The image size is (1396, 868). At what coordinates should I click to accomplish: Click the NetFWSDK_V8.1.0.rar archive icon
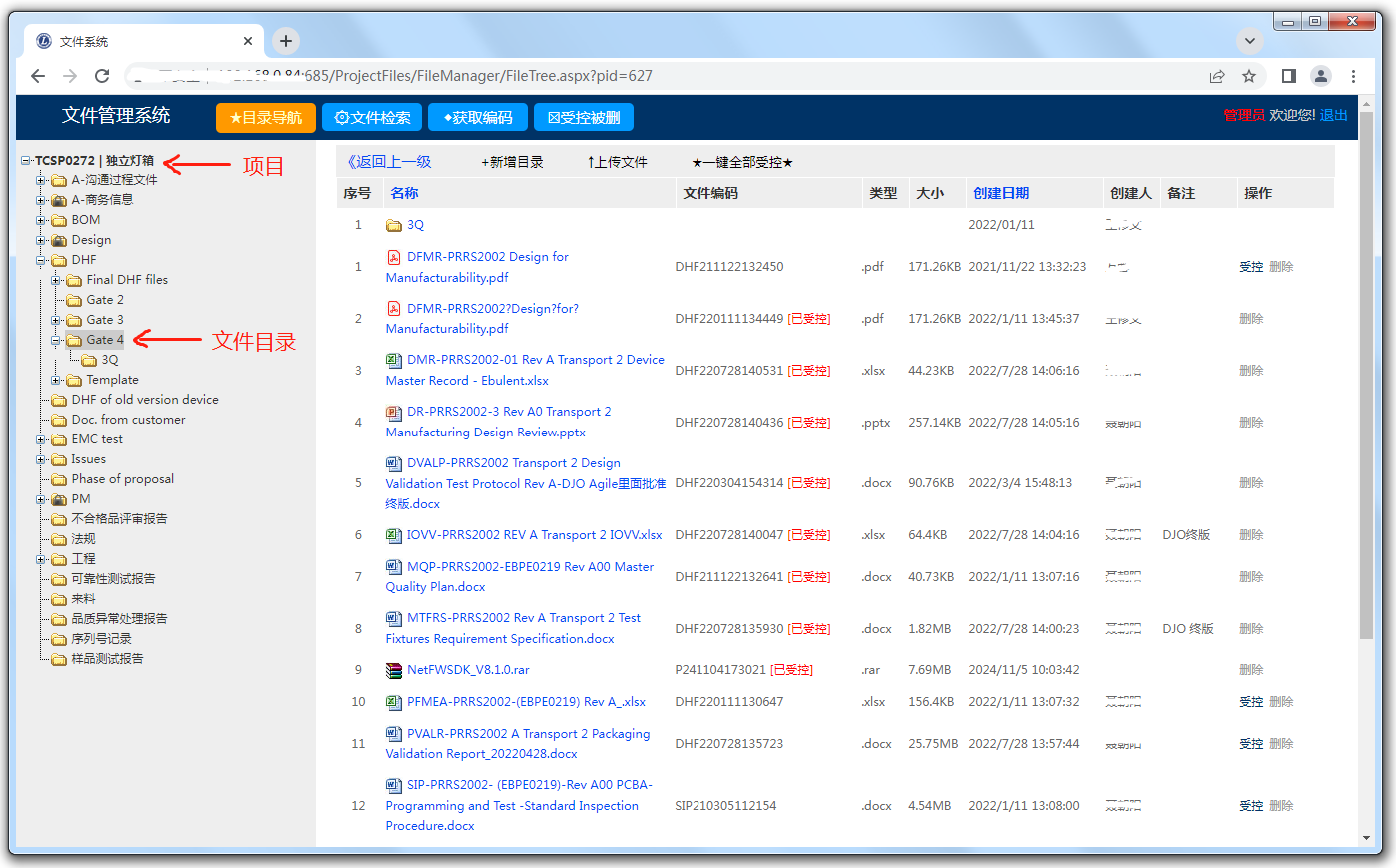pyautogui.click(x=394, y=670)
